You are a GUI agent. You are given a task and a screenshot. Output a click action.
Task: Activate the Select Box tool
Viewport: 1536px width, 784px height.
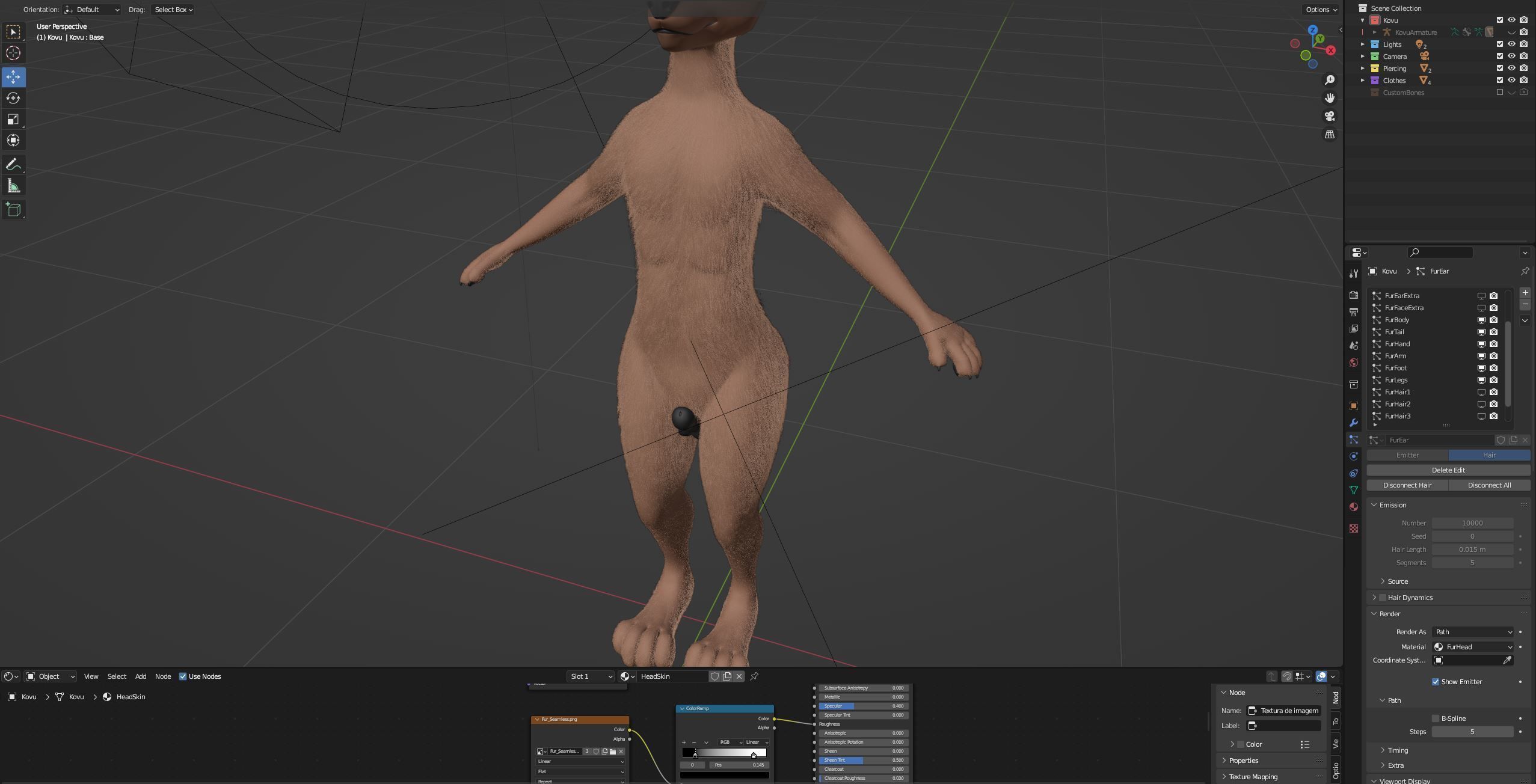point(13,32)
